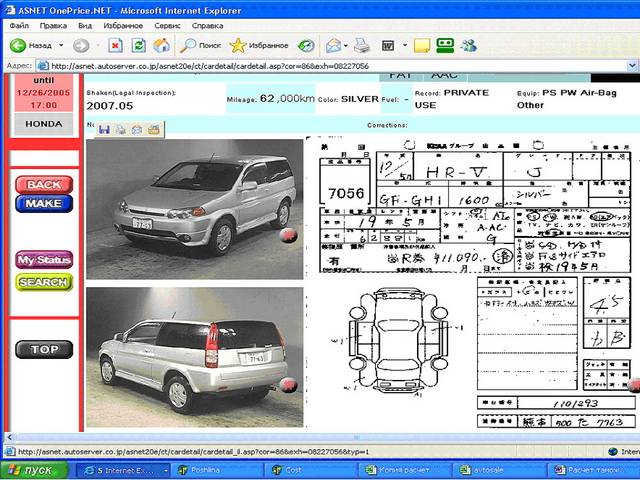Open the Forward button history dropdown arrow
This screenshot has height=480, width=640.
pyautogui.click(x=98, y=45)
